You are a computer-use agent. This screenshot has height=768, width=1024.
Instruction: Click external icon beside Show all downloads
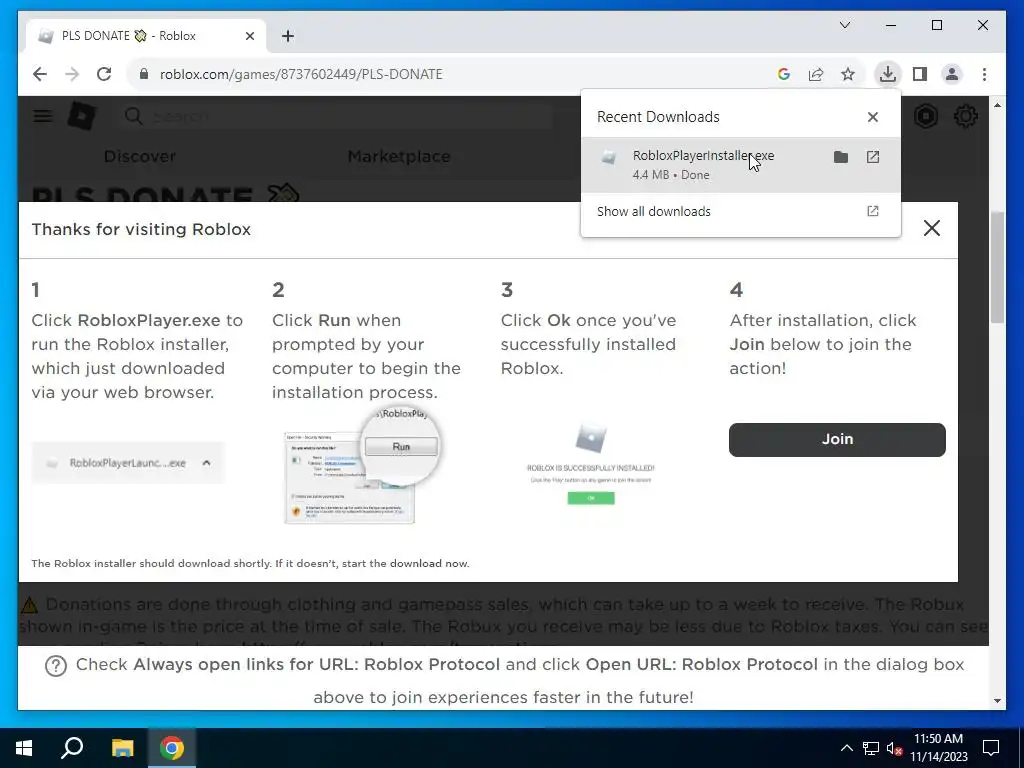pyautogui.click(x=872, y=211)
